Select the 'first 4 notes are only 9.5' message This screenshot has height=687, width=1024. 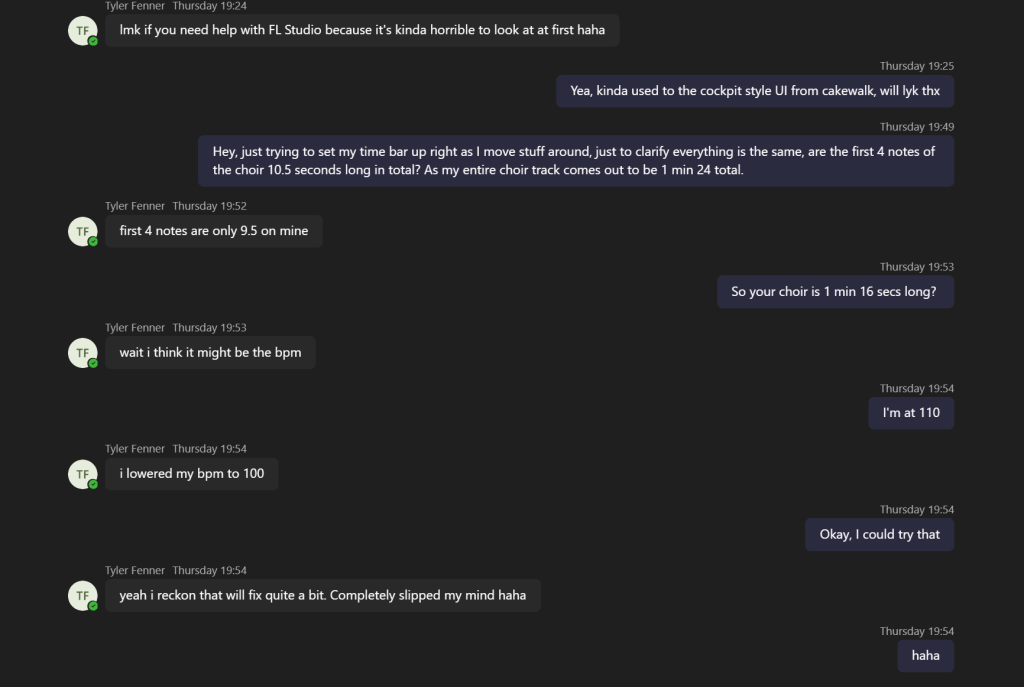pyautogui.click(x=214, y=231)
